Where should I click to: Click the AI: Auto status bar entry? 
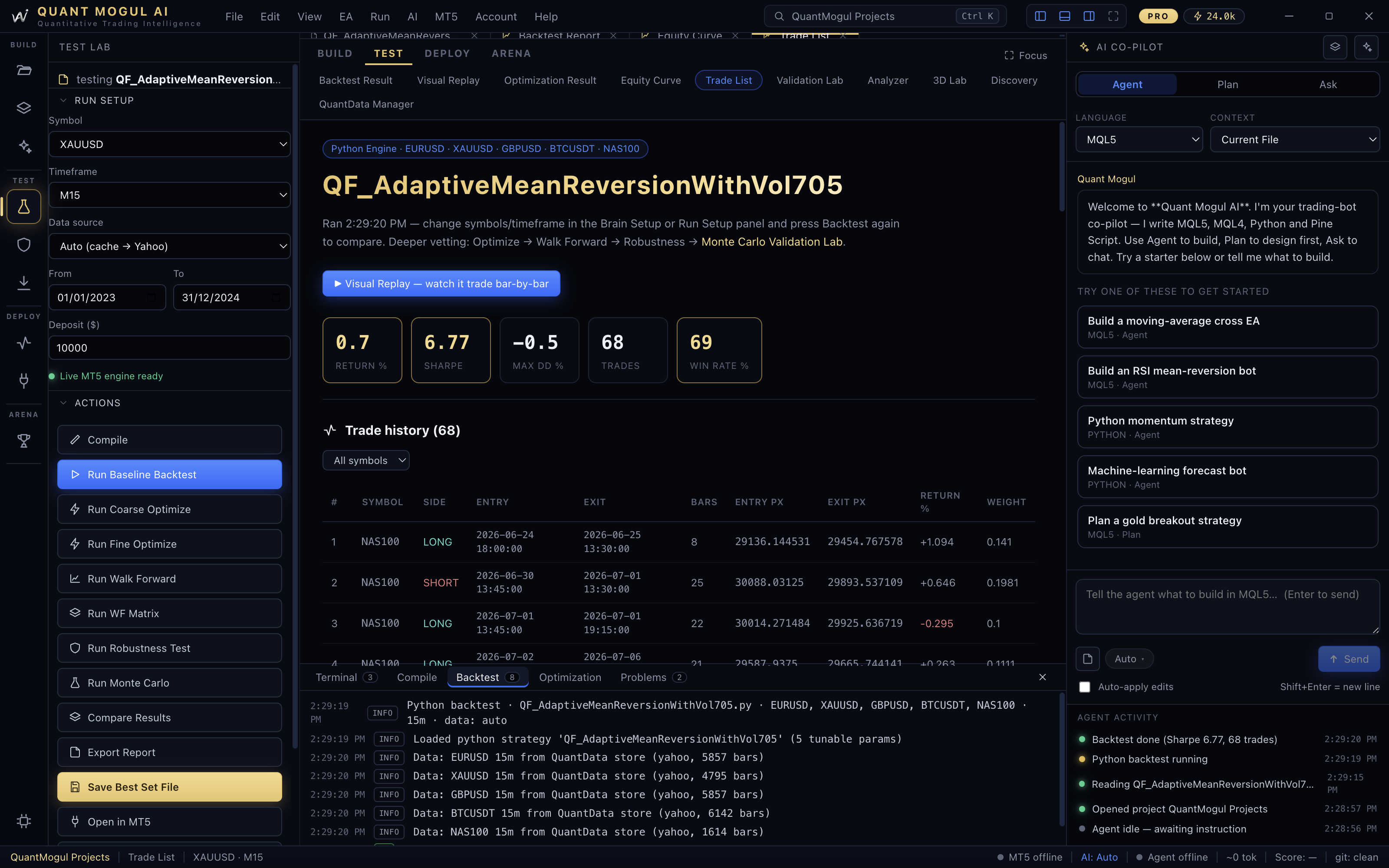click(x=1099, y=857)
